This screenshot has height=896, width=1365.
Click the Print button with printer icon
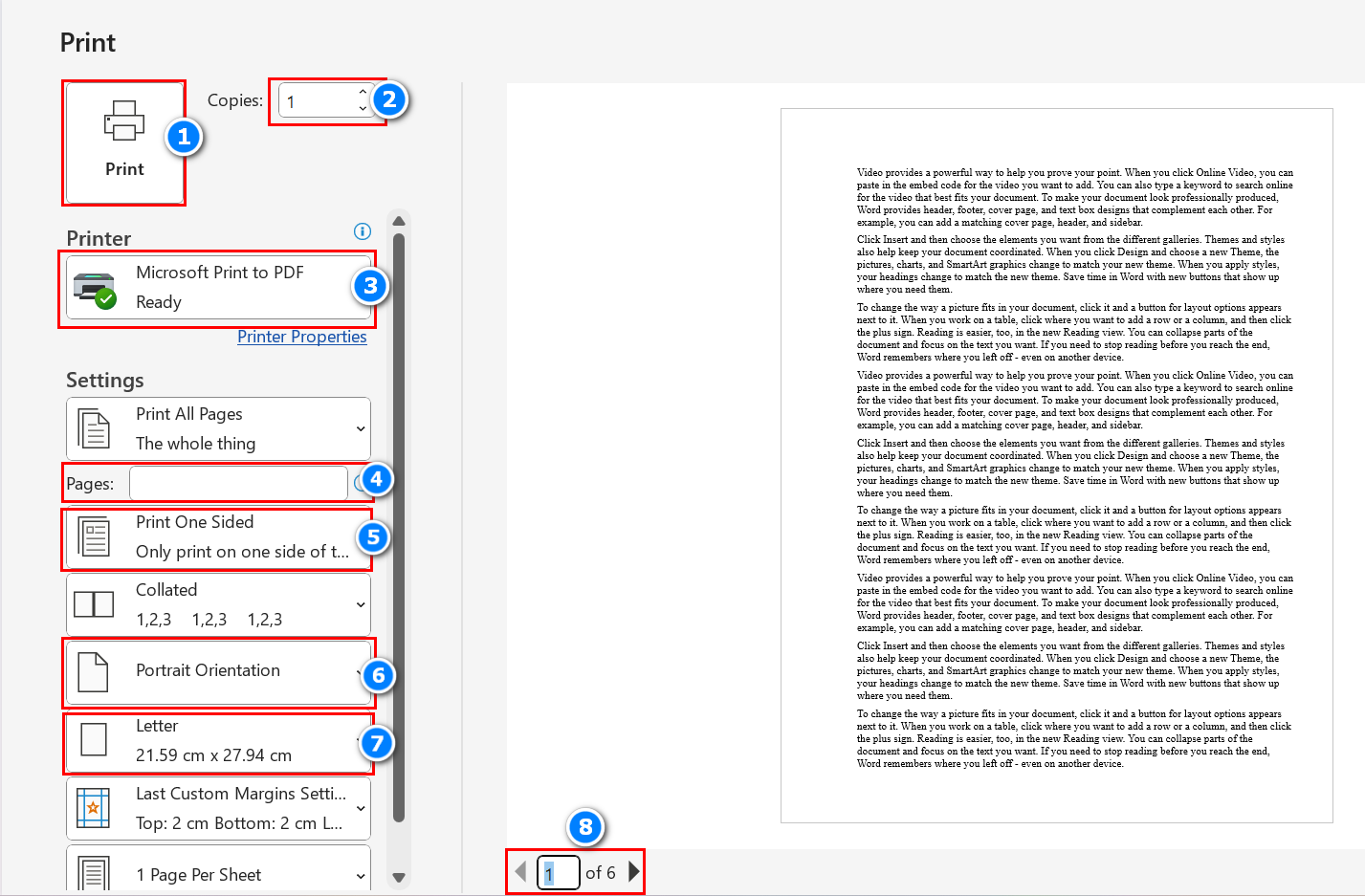tap(124, 142)
